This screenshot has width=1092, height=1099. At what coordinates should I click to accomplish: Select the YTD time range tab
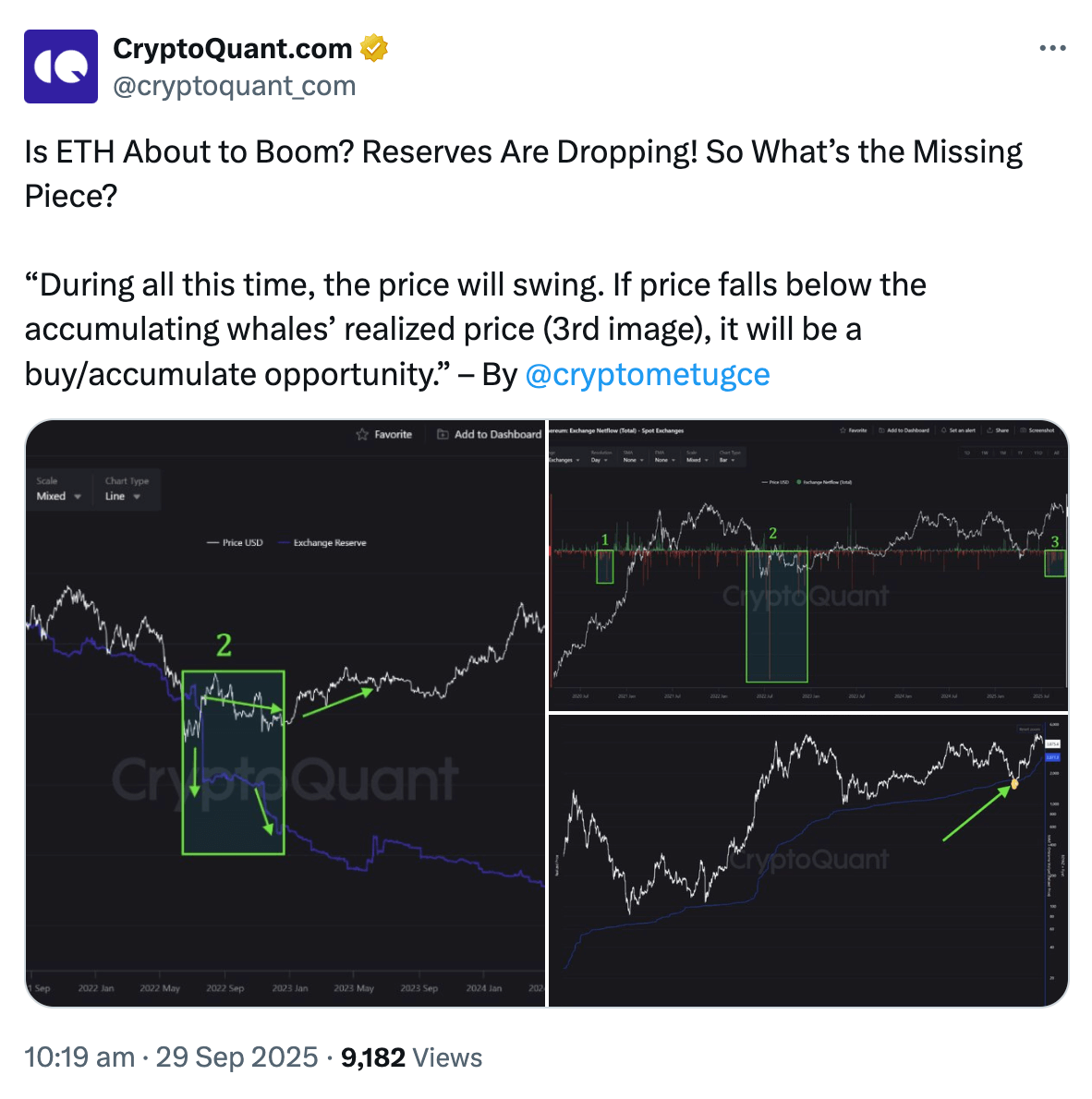[x=1037, y=453]
